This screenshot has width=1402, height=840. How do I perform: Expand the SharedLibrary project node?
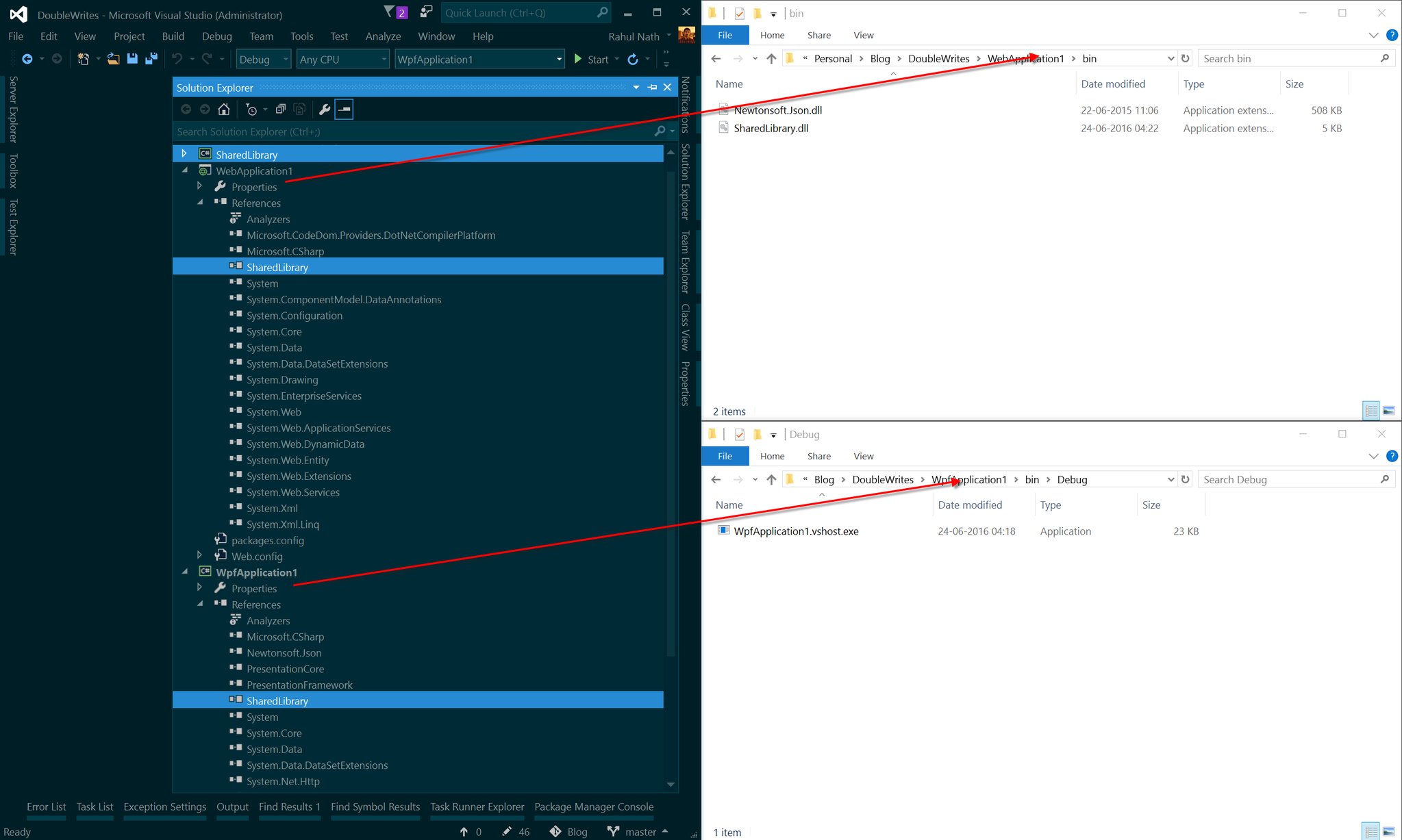[184, 154]
